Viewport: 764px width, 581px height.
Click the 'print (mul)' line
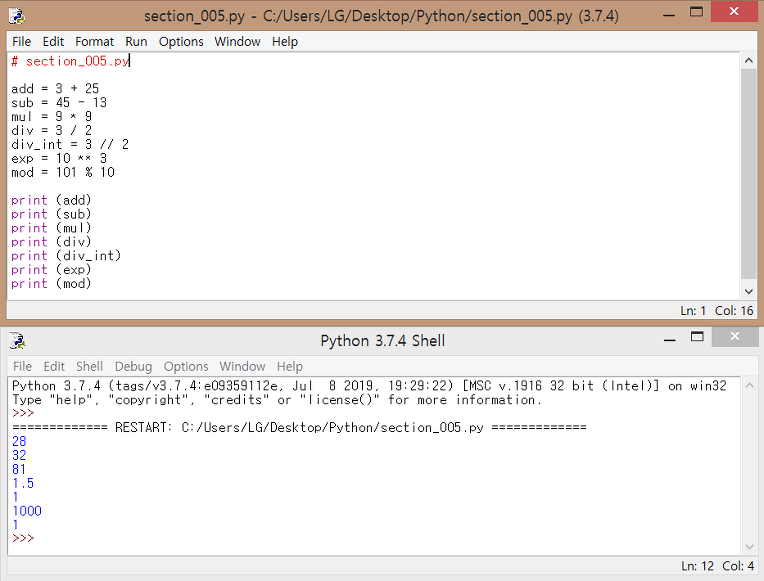pyautogui.click(x=51, y=228)
